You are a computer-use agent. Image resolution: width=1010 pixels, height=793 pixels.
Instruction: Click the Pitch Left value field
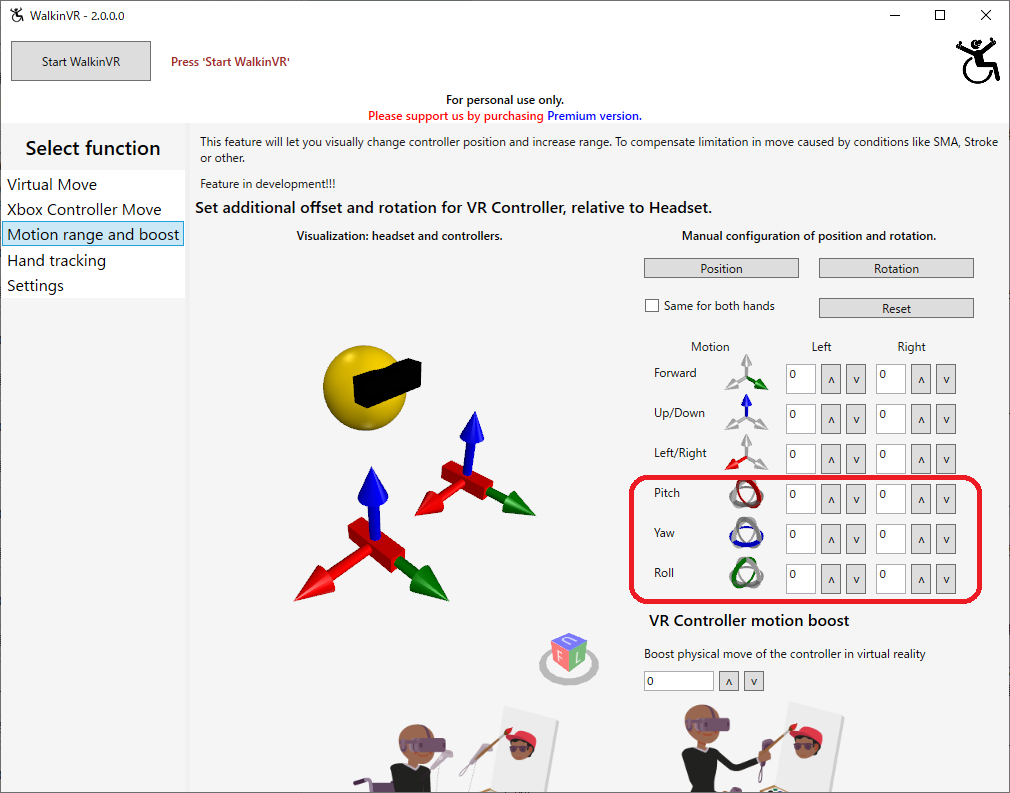click(801, 499)
